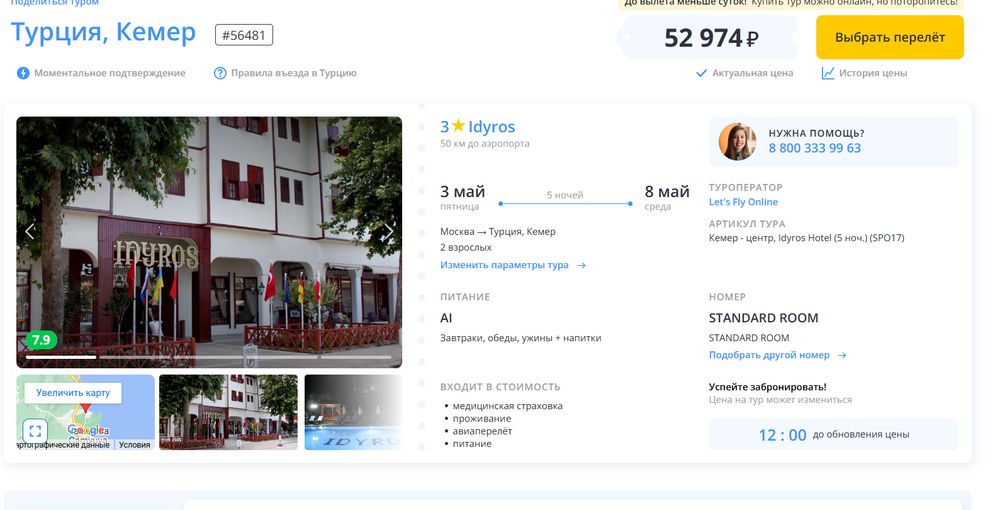Show next hotel photo with right arrow

(x=388, y=231)
